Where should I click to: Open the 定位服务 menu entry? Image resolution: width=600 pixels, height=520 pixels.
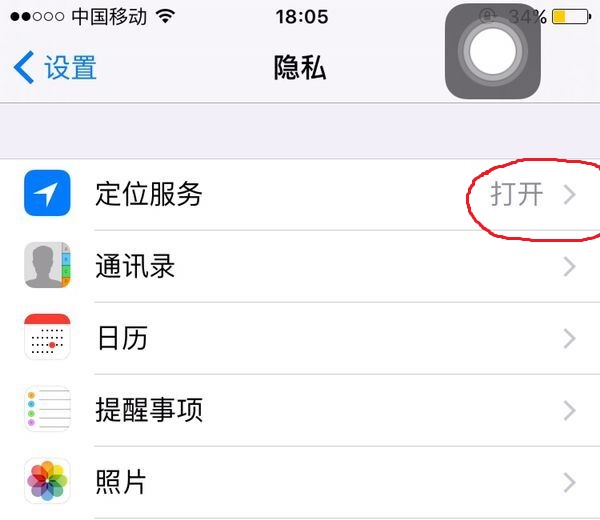(x=300, y=194)
